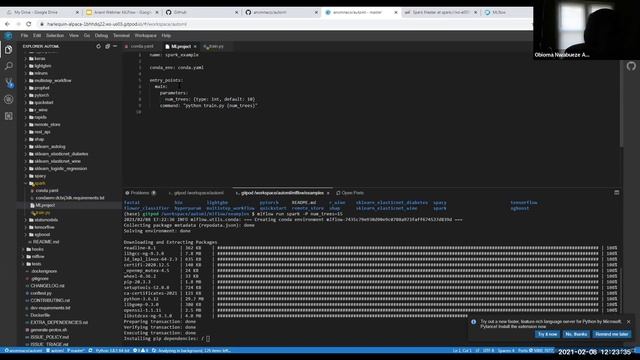
Task: Close the MLproject editor tab
Action: tap(195, 47)
